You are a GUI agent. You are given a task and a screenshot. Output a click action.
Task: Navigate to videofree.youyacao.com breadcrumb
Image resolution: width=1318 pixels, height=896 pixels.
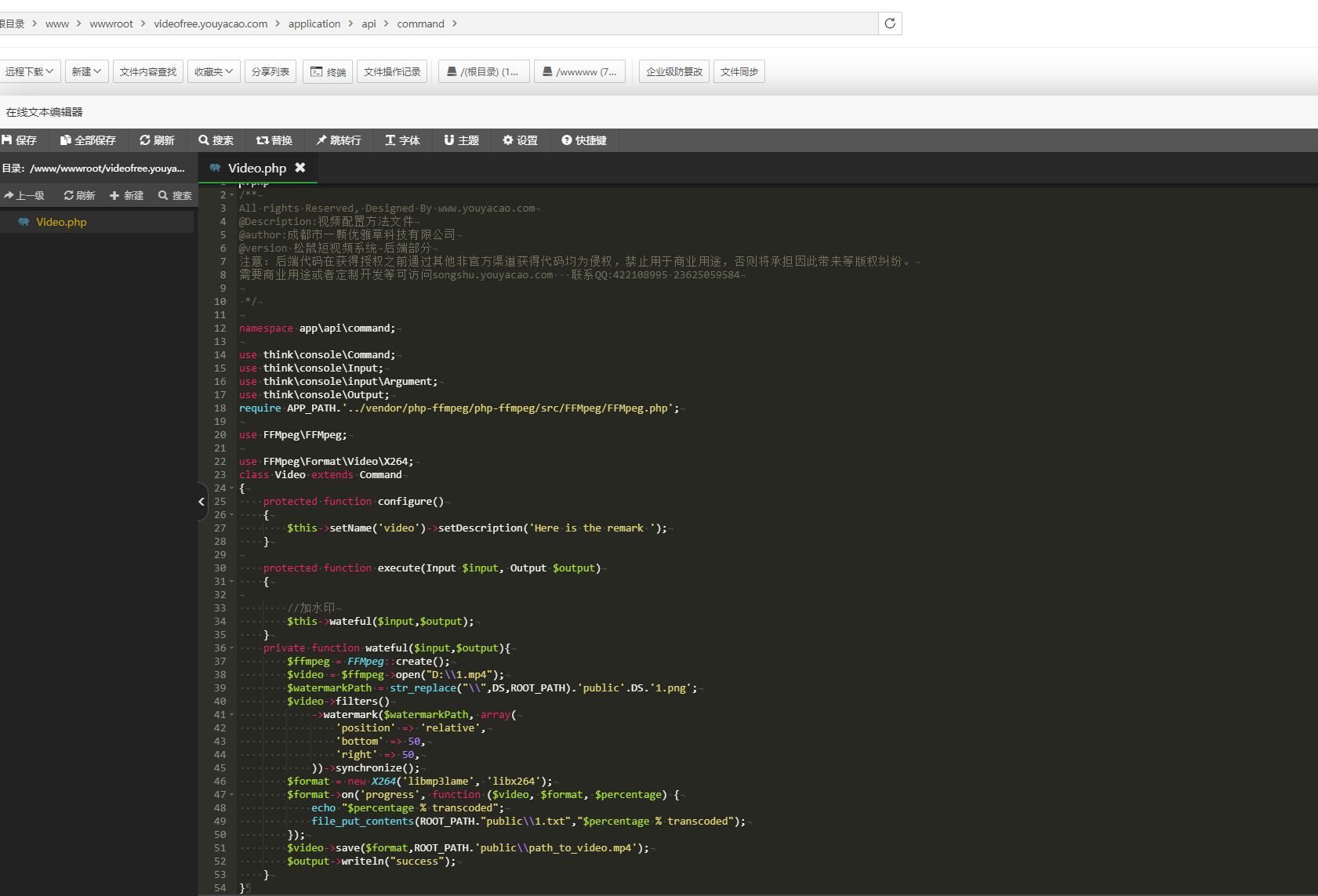[x=211, y=24]
